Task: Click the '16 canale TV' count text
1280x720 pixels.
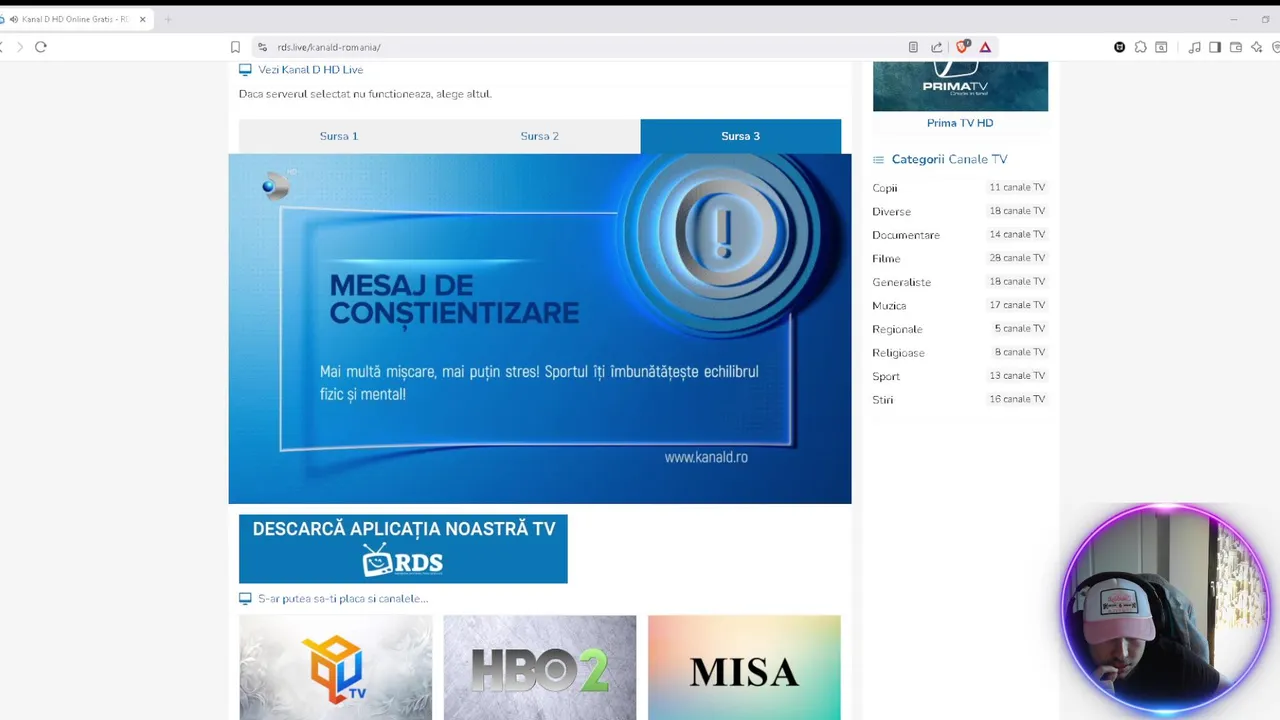Action: (1017, 399)
